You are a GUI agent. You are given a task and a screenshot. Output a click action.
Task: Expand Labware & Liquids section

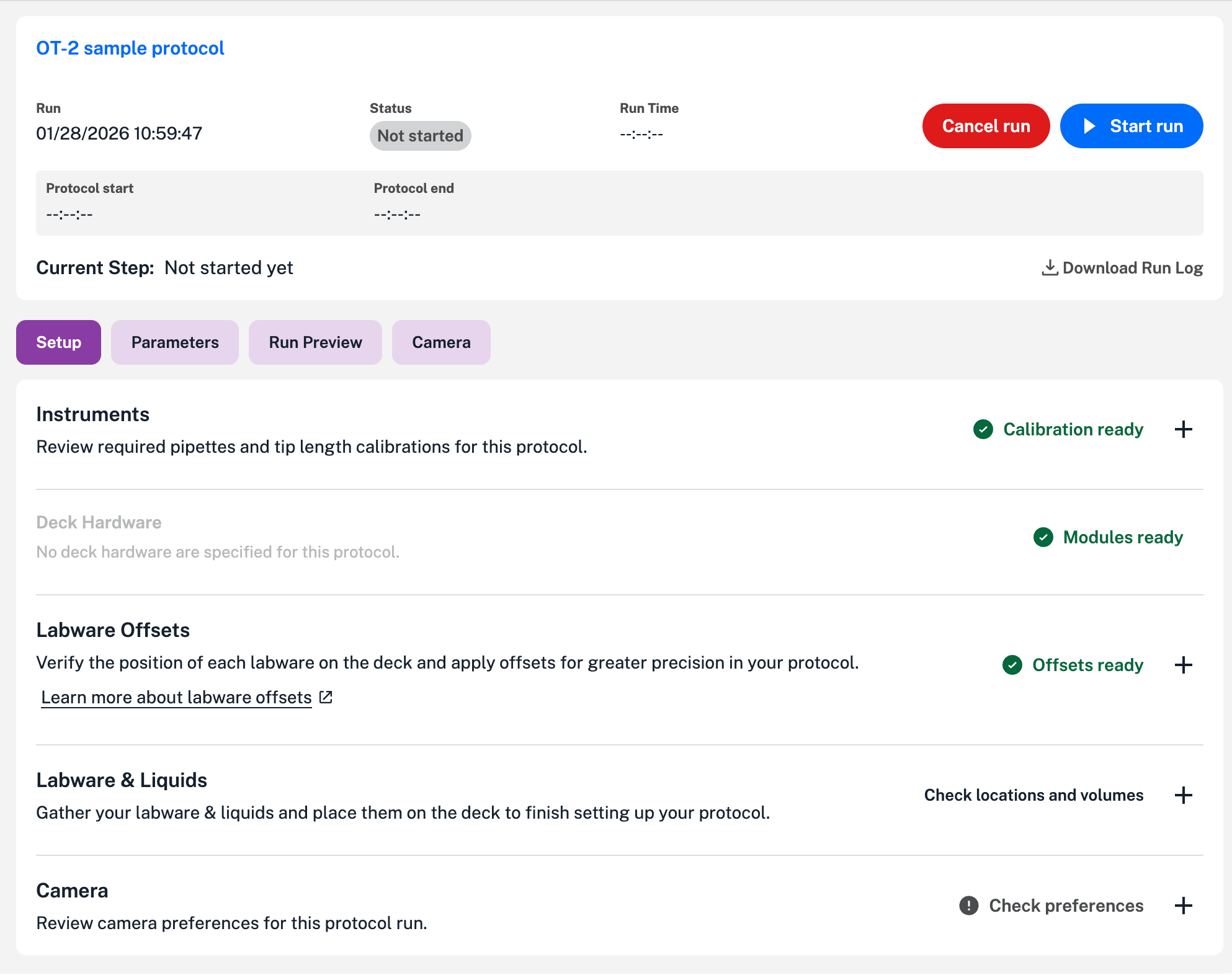[1183, 795]
